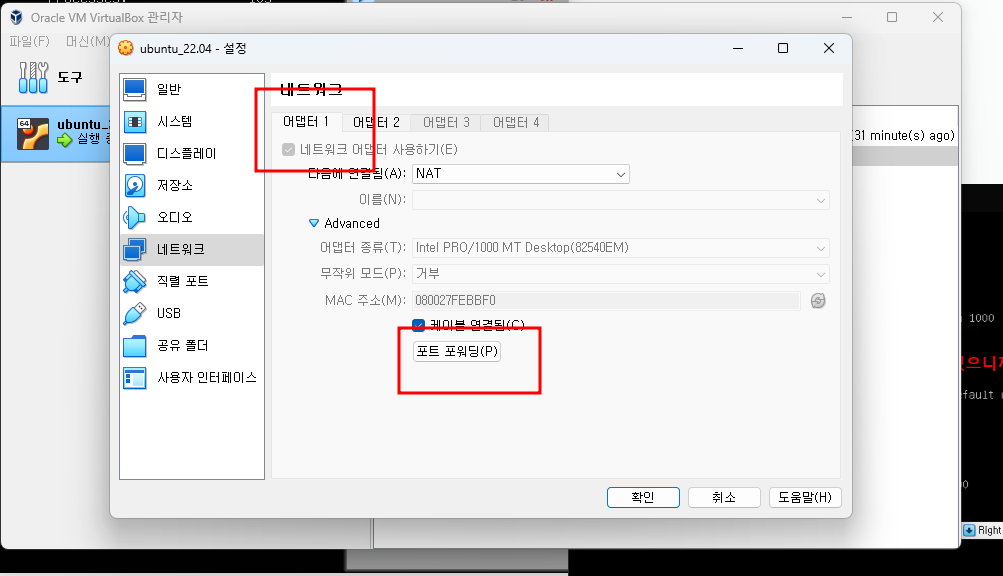
Task: Toggle the 네트워크 어댑터 사용하기 checkbox
Action: tap(288, 149)
